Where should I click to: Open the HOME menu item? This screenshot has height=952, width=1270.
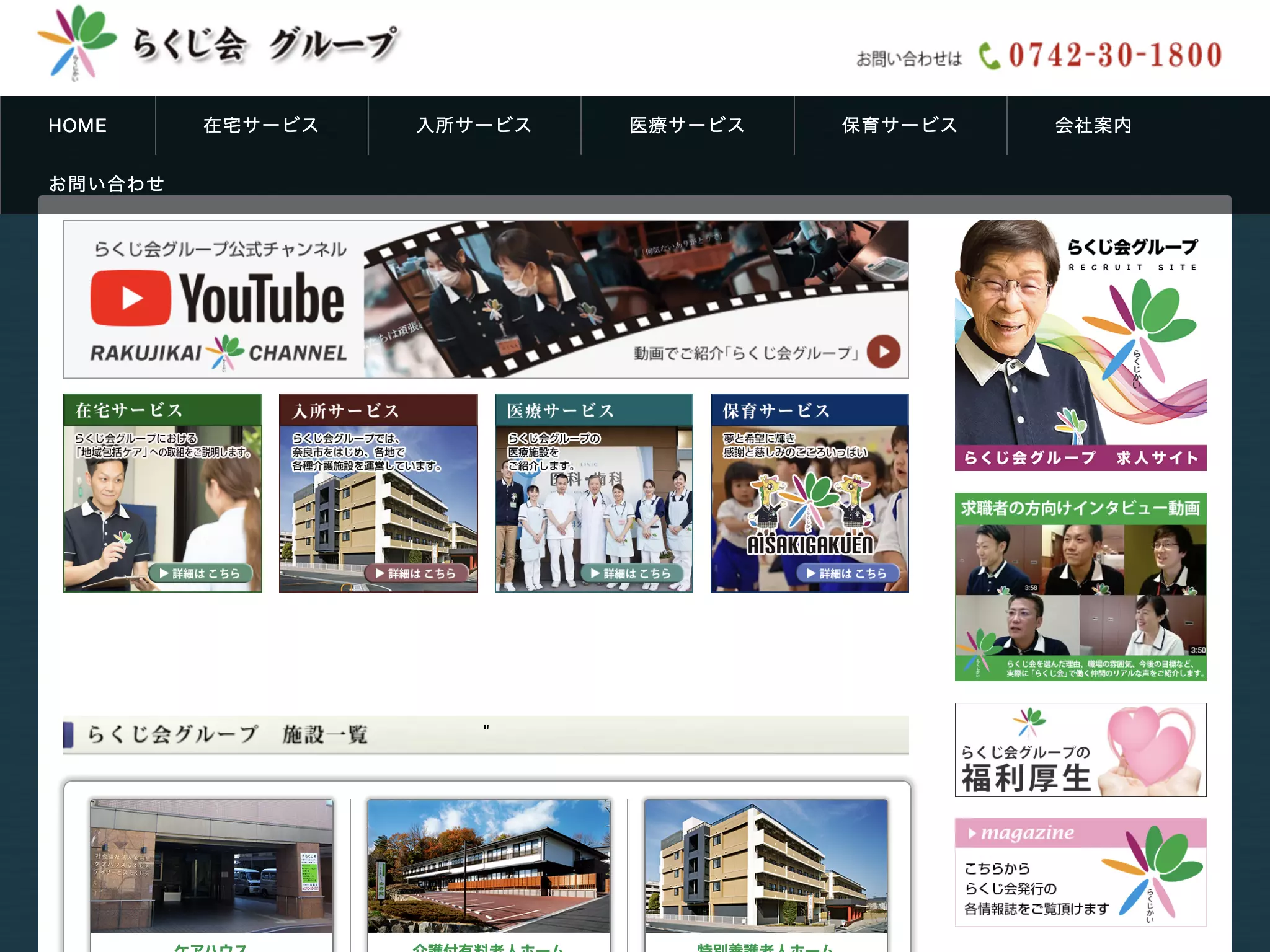click(x=78, y=125)
